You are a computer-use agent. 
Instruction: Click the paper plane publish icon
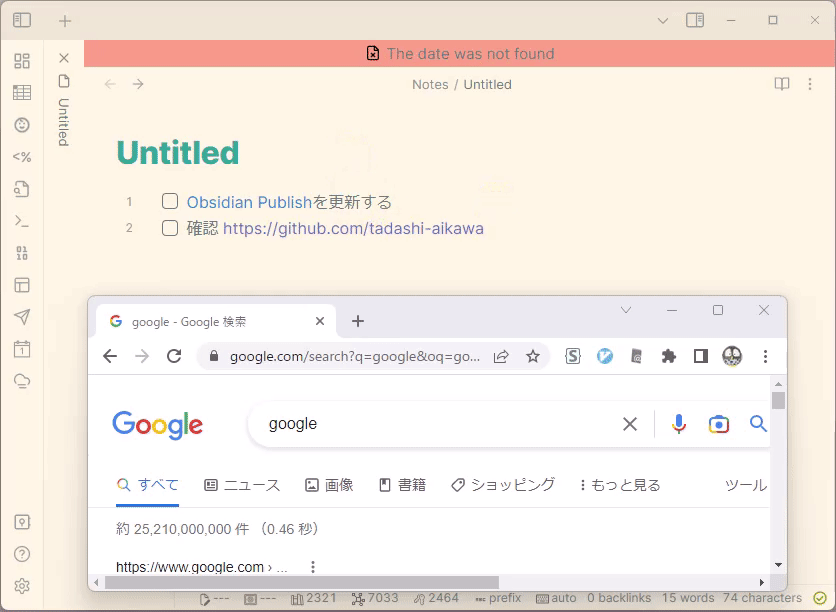coord(22,317)
